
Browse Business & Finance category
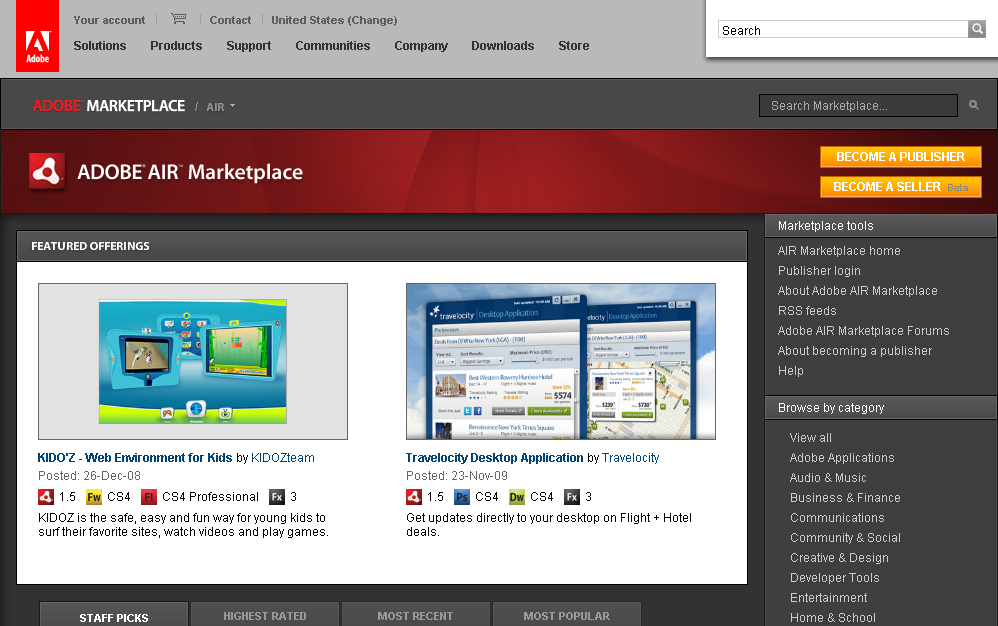[x=845, y=497]
